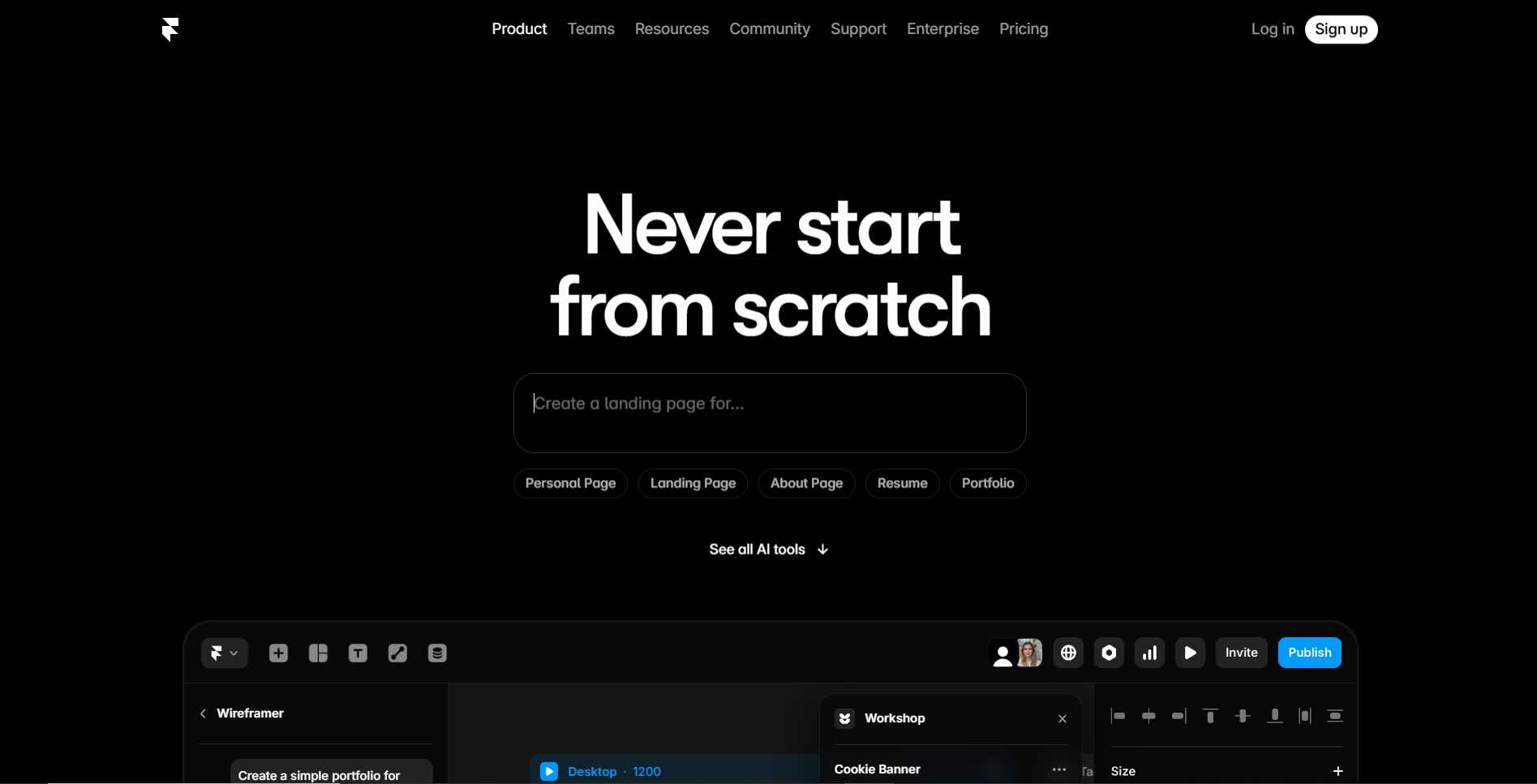Open the analytics bar chart icon

pos(1149,653)
